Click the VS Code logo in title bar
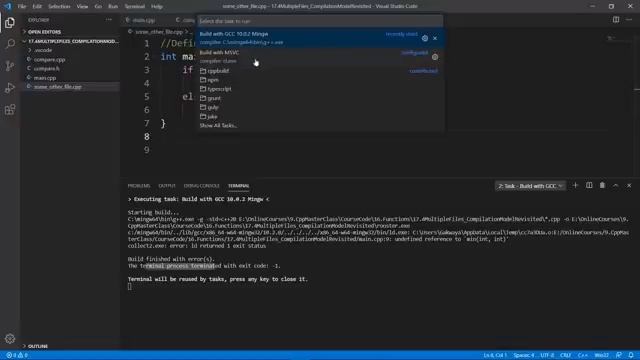The image size is (640, 360). click(x=7, y=6)
